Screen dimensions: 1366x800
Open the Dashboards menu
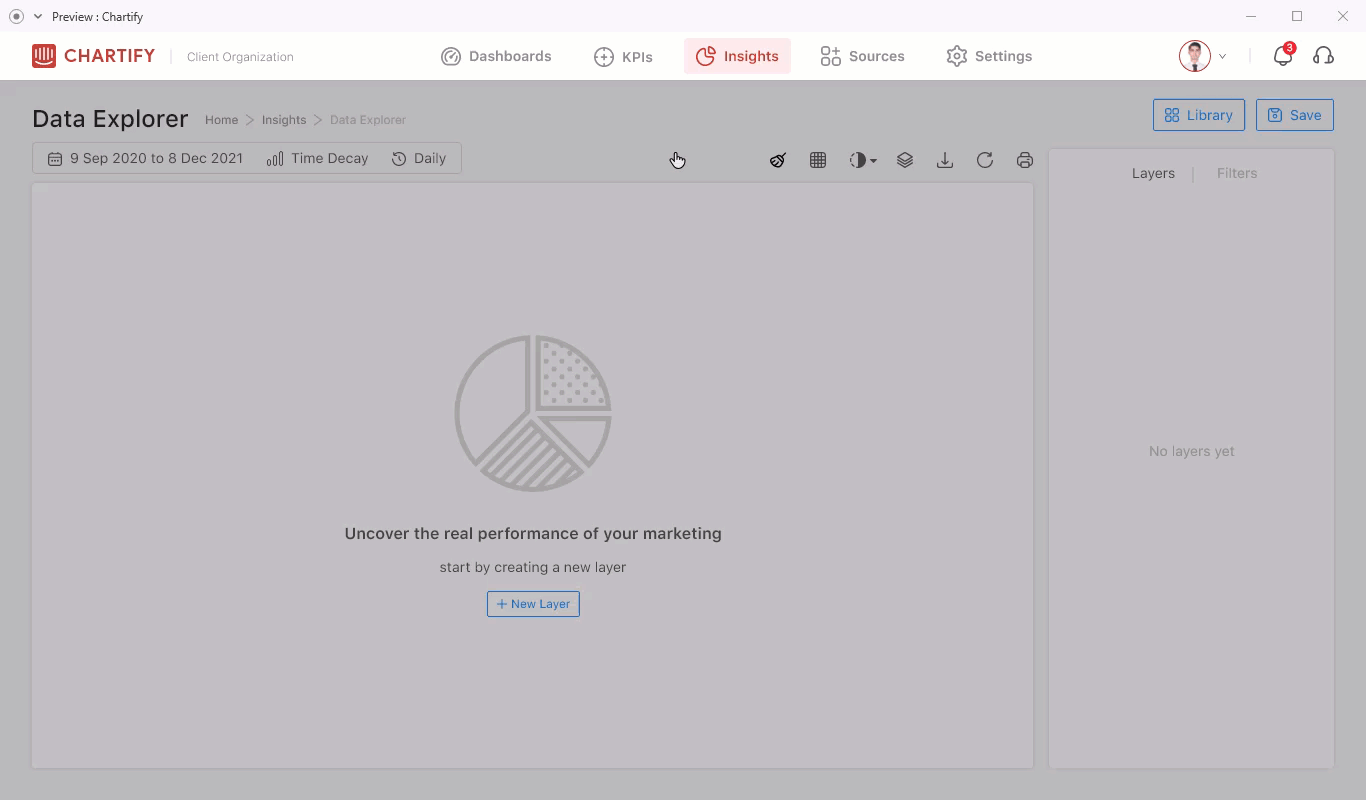click(x=496, y=56)
